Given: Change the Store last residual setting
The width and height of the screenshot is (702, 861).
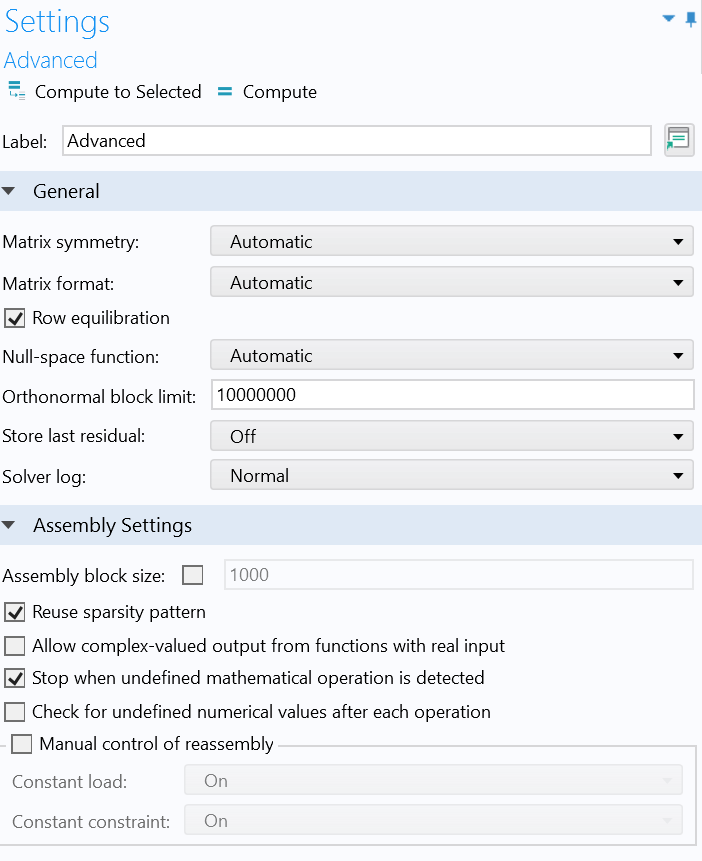Looking at the screenshot, I should click(x=451, y=437).
